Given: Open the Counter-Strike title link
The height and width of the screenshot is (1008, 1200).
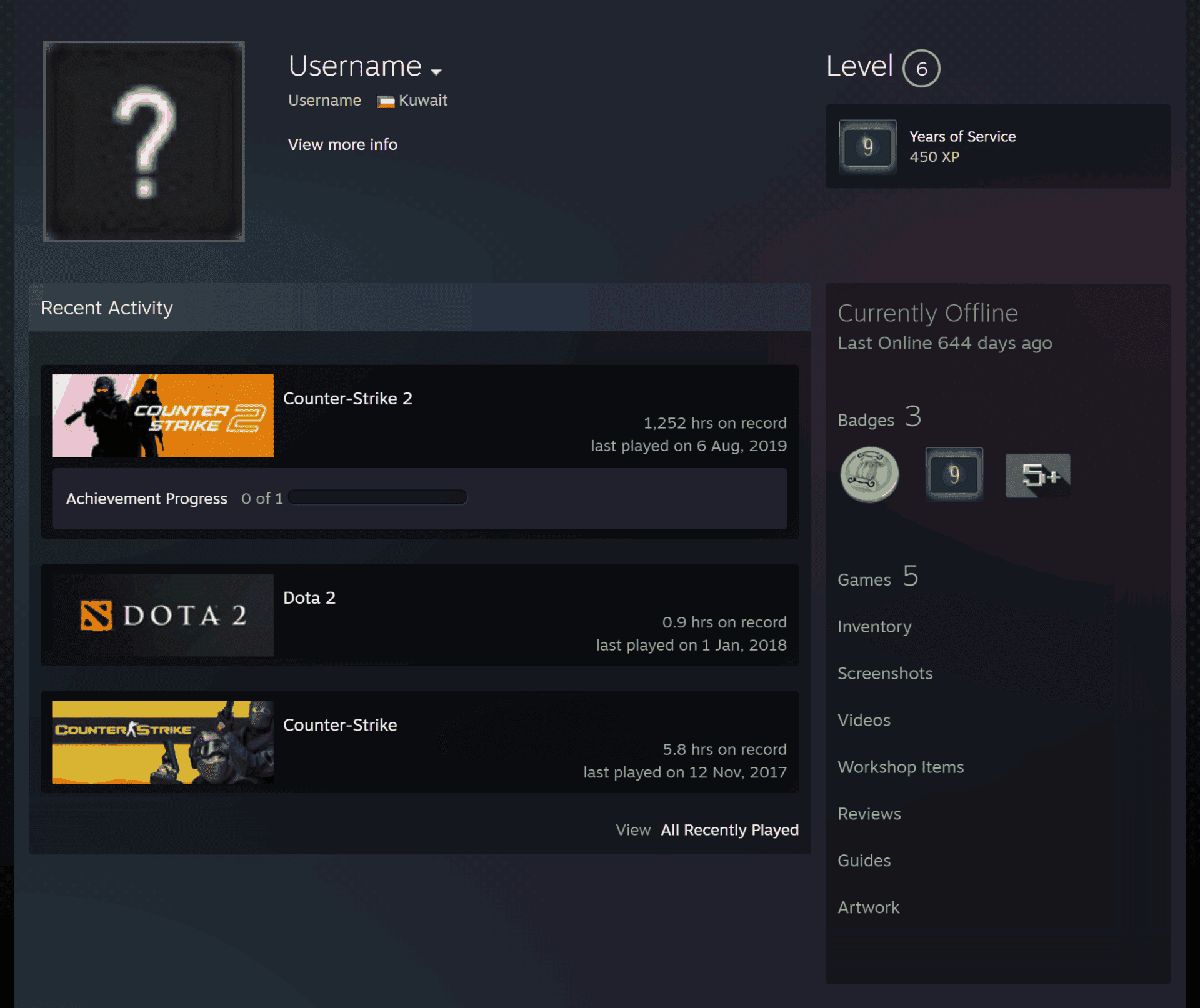Looking at the screenshot, I should 340,725.
